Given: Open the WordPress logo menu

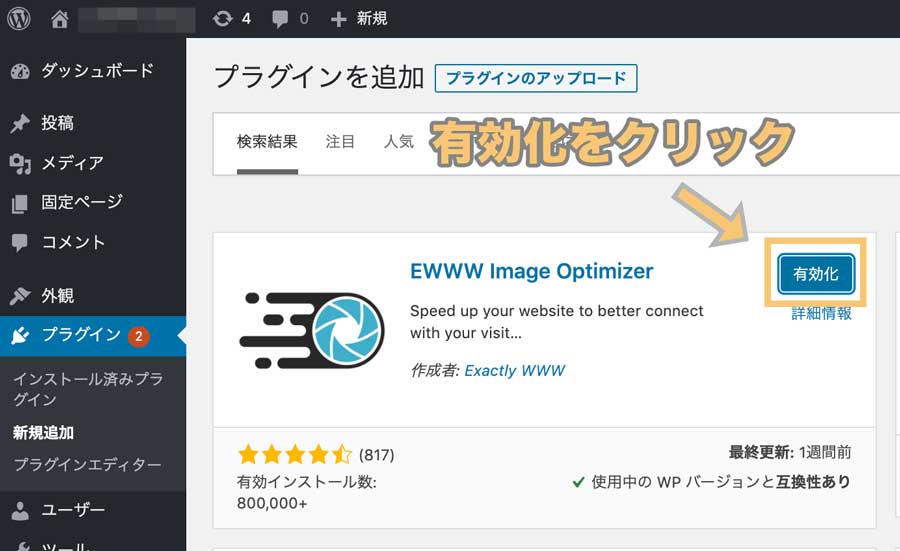Looking at the screenshot, I should pyautogui.click(x=18, y=18).
